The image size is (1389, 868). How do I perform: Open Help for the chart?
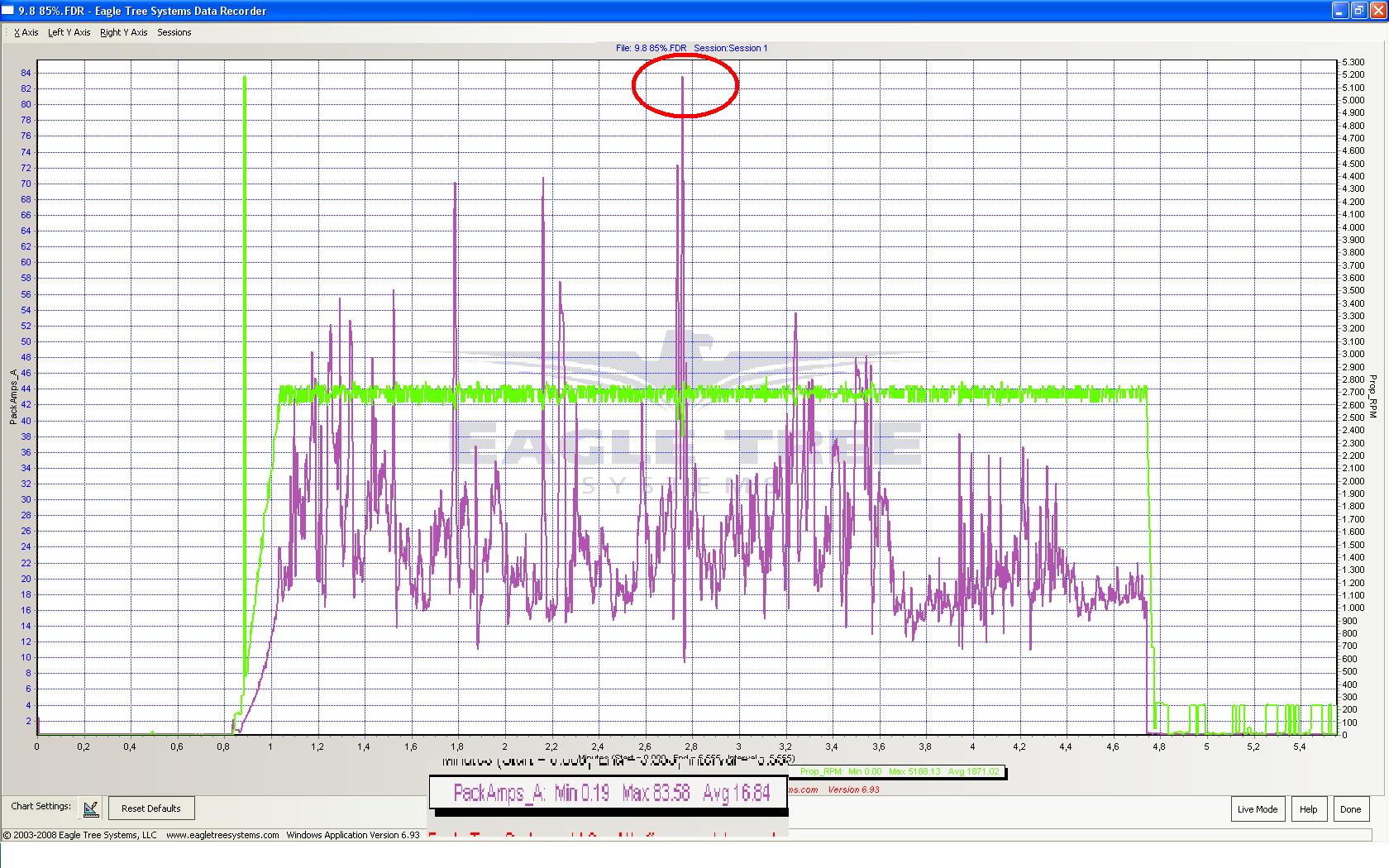click(1308, 808)
